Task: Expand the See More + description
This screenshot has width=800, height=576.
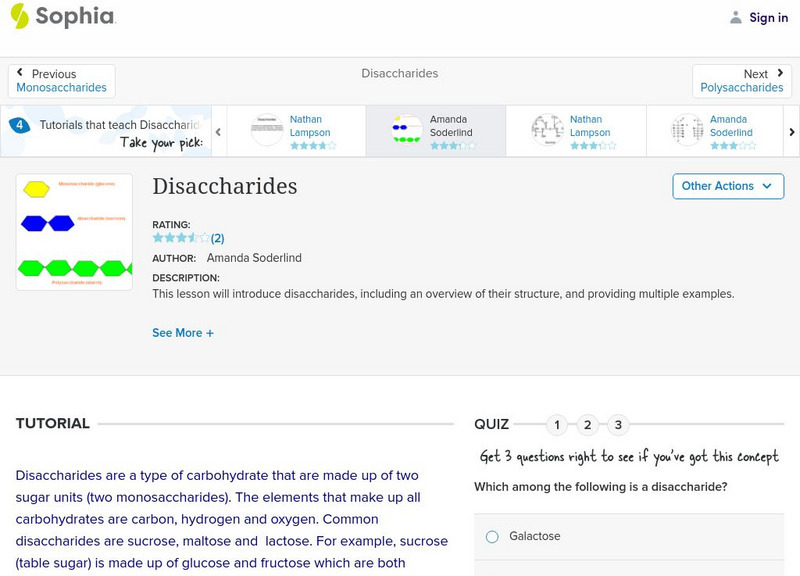Action: (183, 333)
